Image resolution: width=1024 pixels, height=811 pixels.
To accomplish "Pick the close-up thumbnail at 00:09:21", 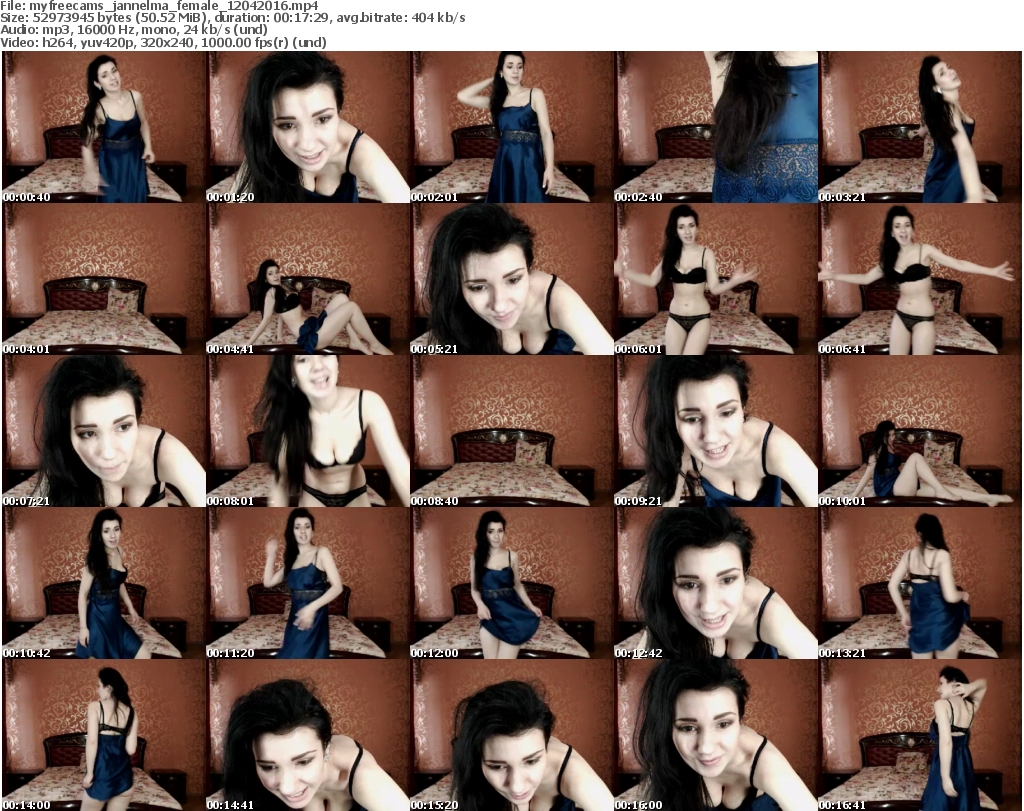I will coord(716,431).
